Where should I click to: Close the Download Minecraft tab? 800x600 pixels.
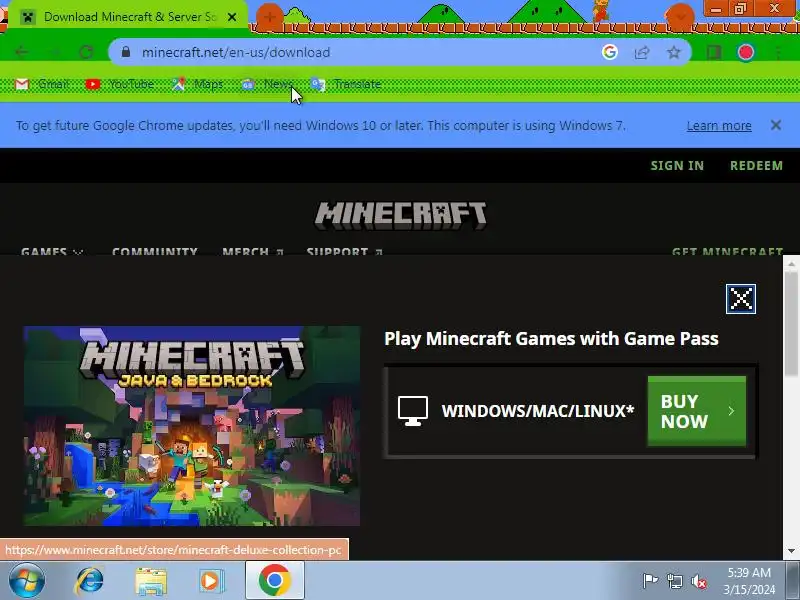(x=232, y=17)
